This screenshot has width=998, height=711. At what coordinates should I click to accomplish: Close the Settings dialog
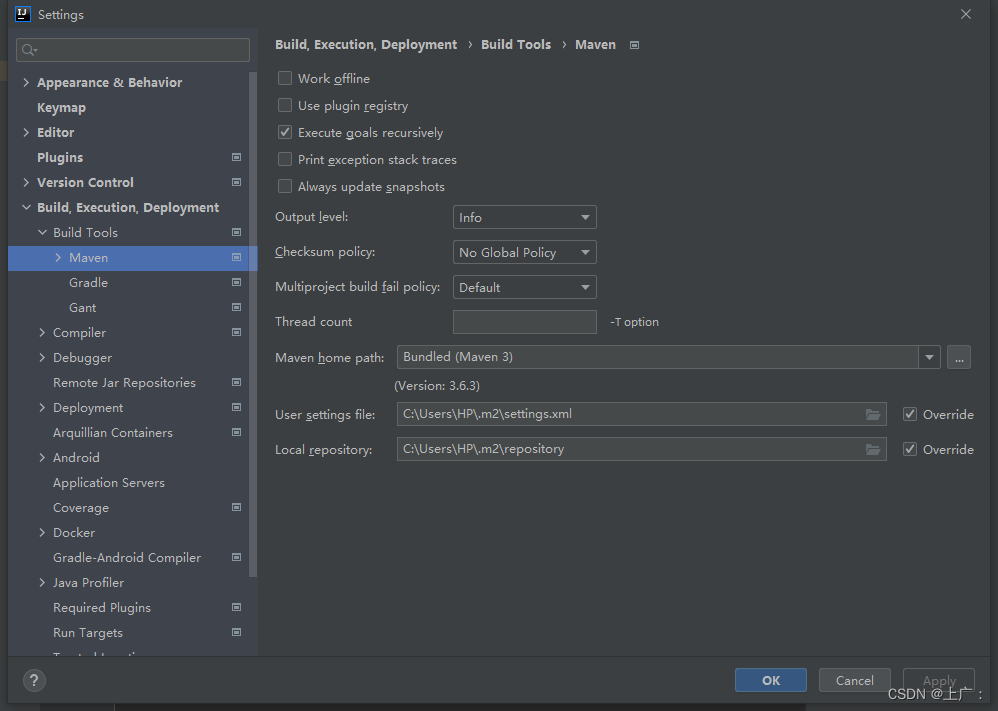[x=966, y=14]
